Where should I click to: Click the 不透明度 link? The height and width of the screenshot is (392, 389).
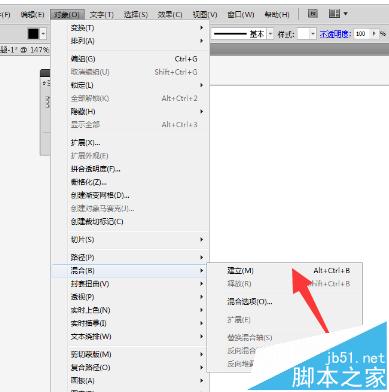(335, 34)
